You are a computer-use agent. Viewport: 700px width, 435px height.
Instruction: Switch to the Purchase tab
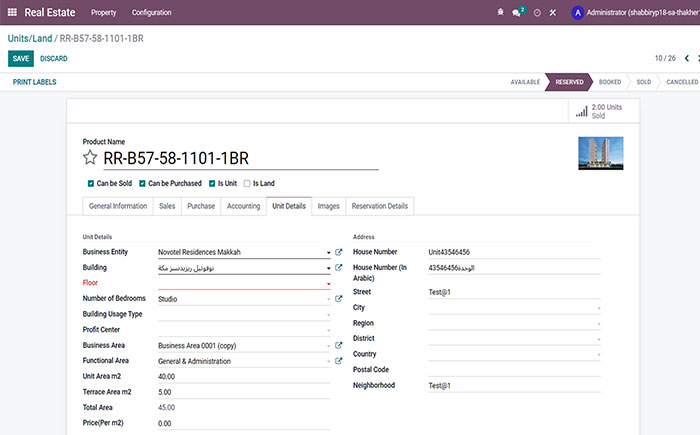click(x=201, y=206)
